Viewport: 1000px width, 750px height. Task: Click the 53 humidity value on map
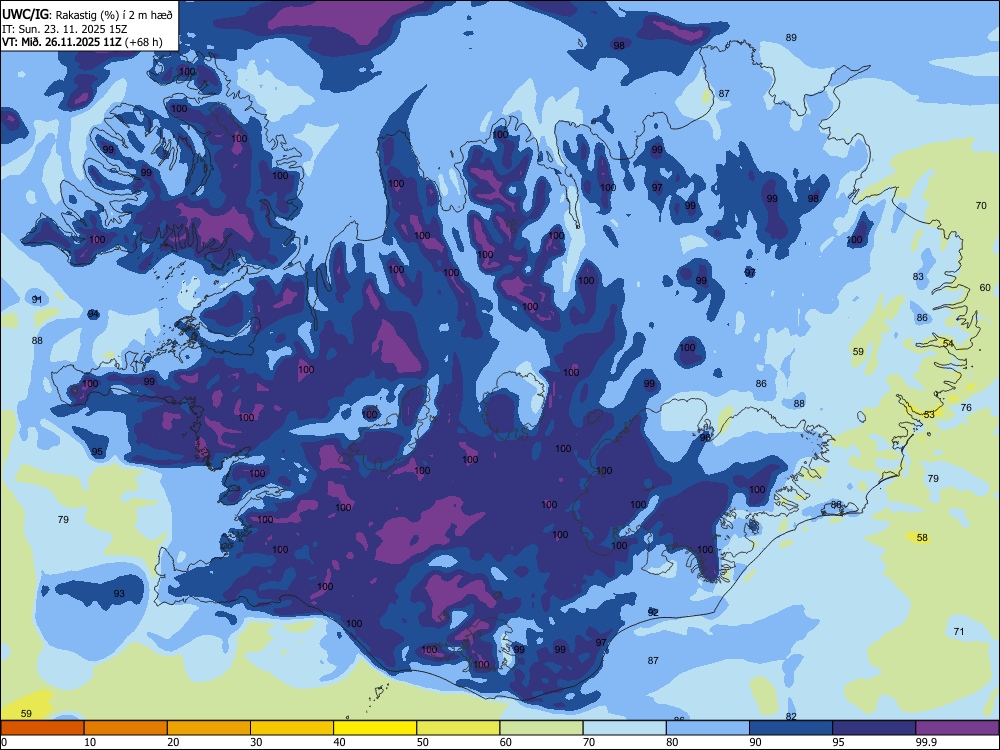point(929,415)
